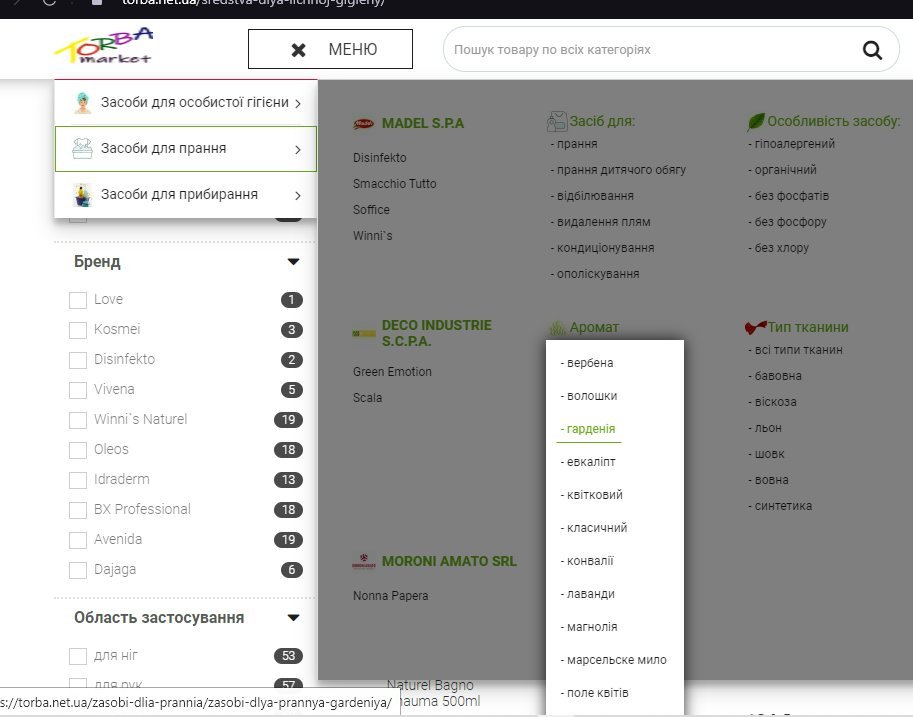Select the Winni's Naturel checkbox

[78, 420]
